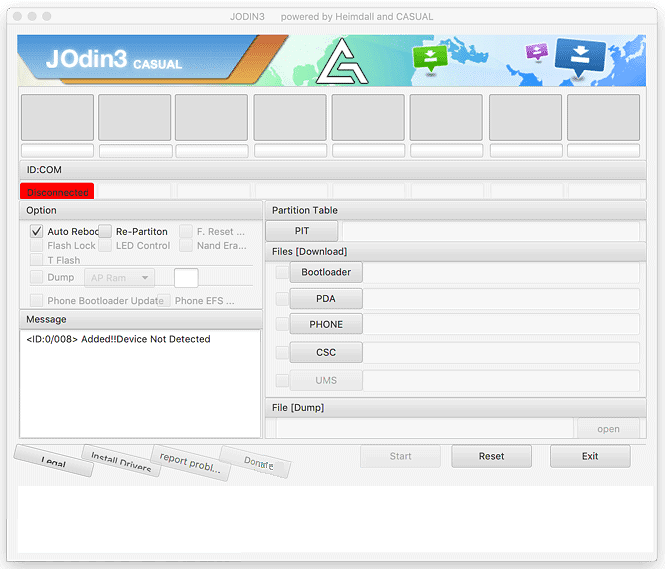Click the PIT file path field
Viewport: 665px width, 569px height.
[x=491, y=231]
